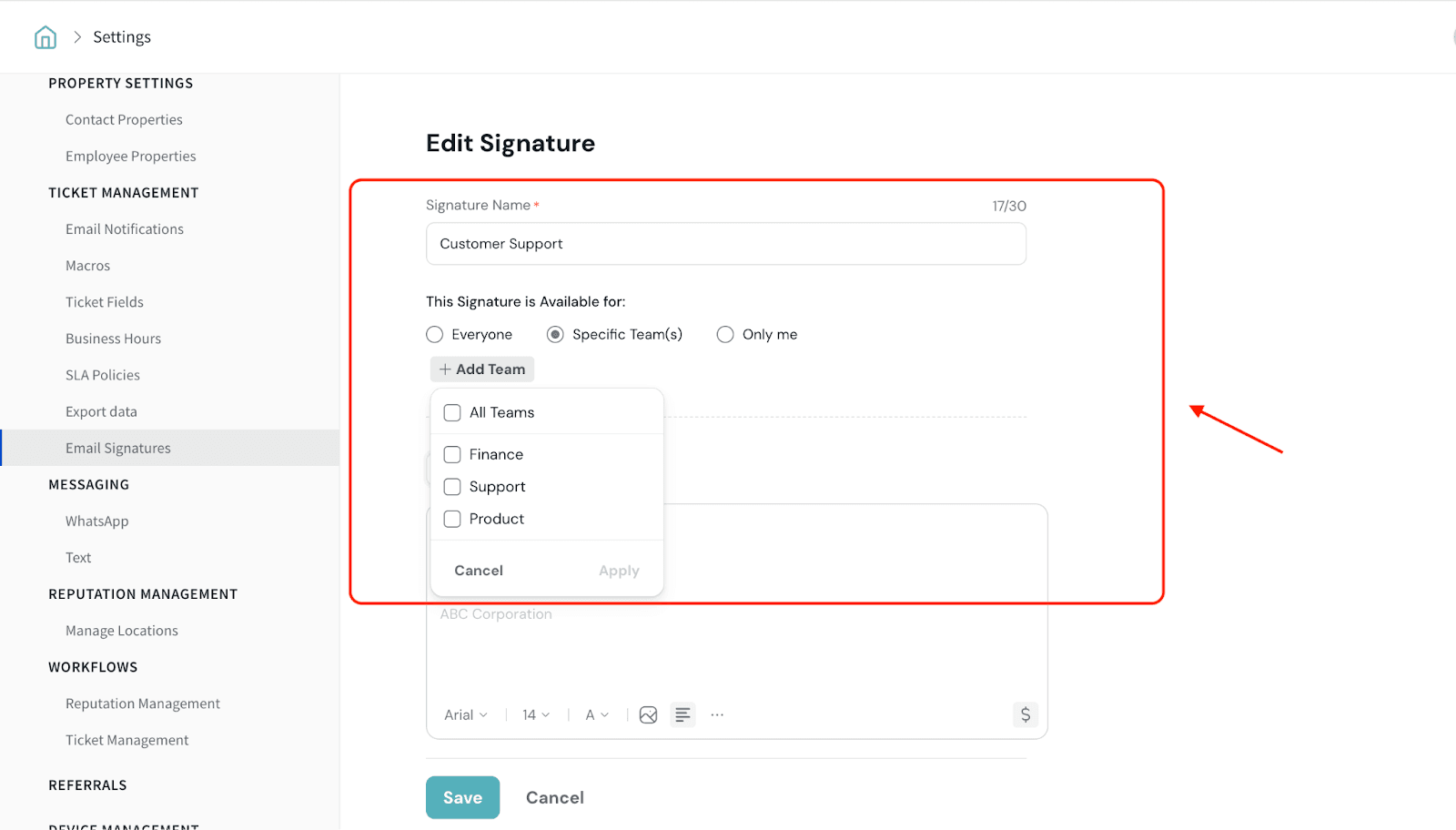1456x830 pixels.
Task: Enable the Product team checkbox
Action: pyautogui.click(x=452, y=520)
